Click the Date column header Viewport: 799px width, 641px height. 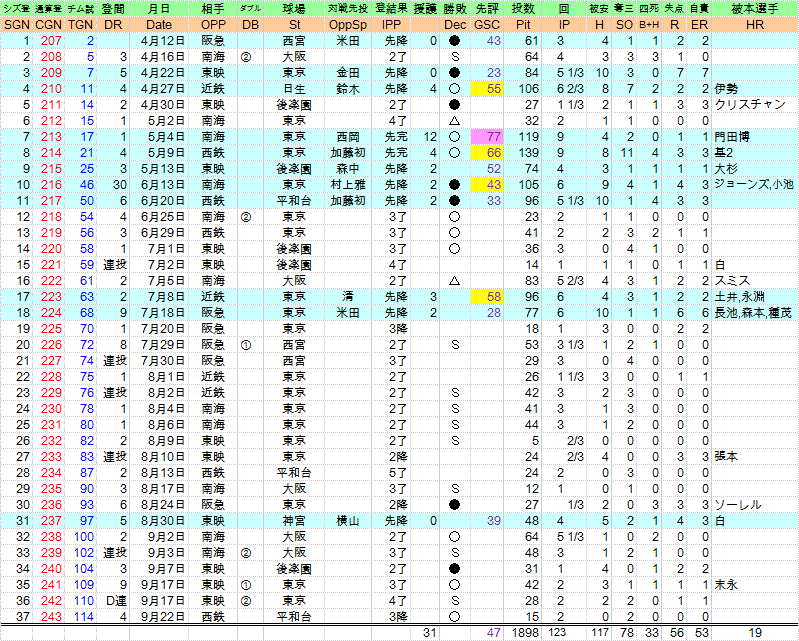(158, 25)
